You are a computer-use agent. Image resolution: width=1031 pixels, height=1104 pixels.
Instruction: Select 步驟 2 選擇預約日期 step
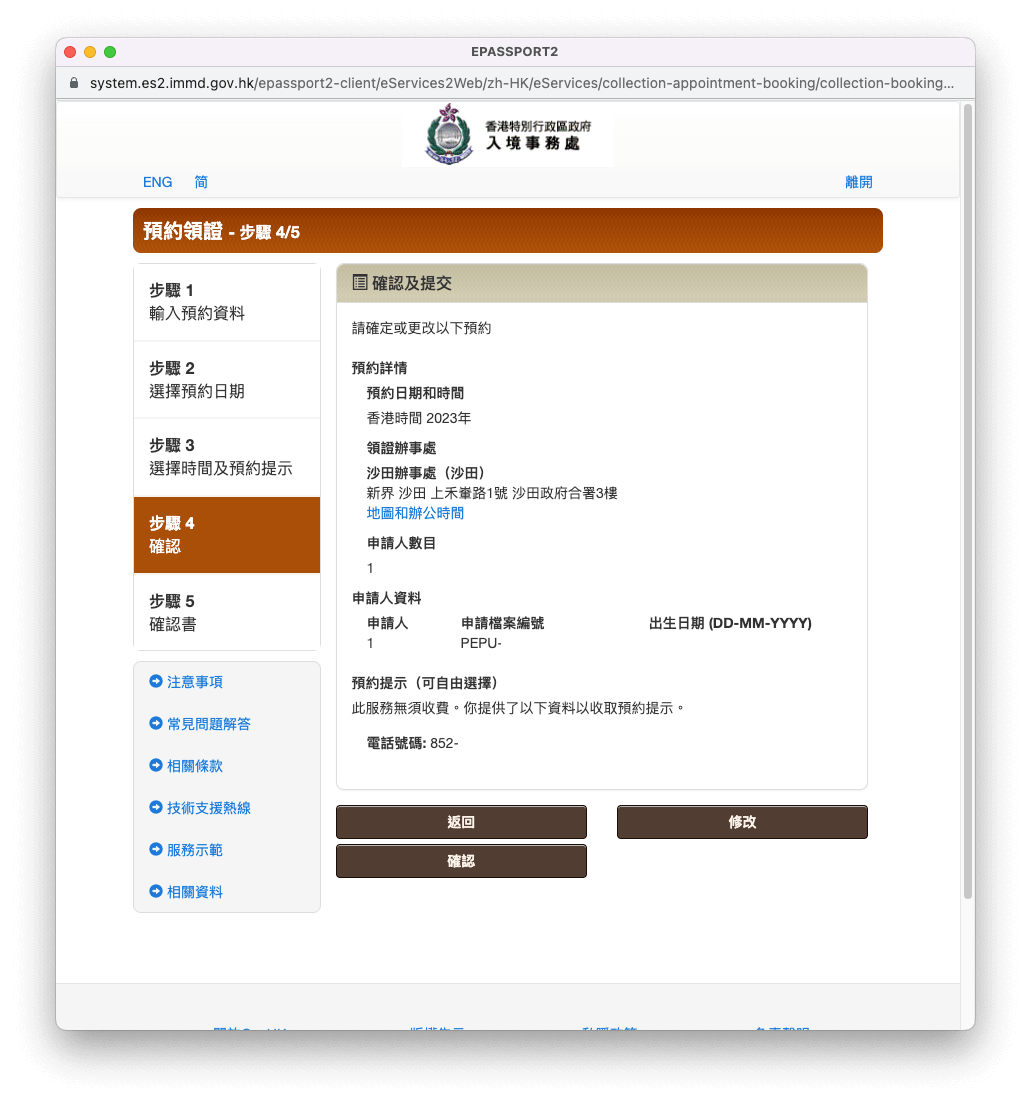[227, 380]
